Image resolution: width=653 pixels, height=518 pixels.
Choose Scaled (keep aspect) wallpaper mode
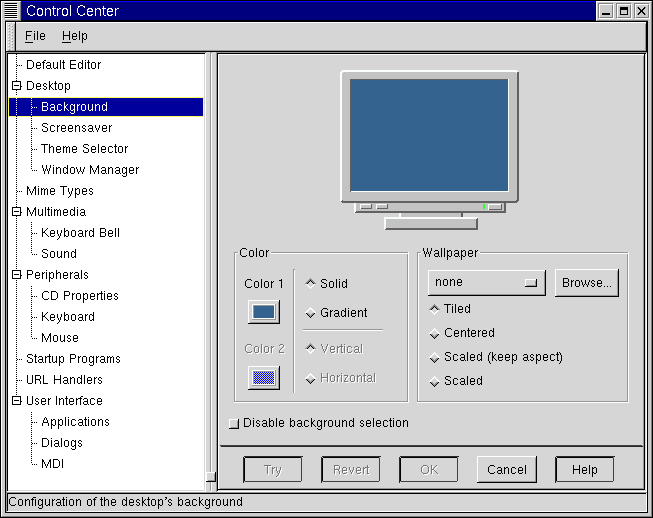[x=434, y=357]
